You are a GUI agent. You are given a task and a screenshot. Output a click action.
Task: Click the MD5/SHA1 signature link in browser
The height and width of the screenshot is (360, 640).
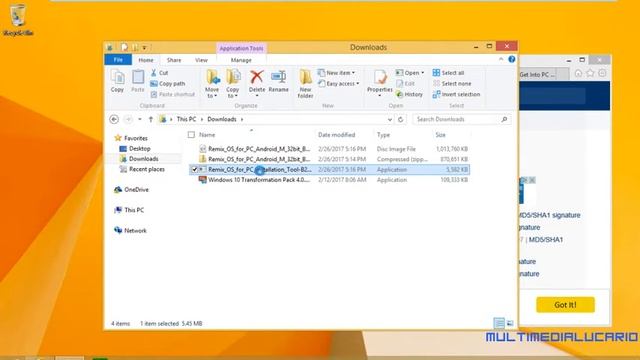point(549,215)
